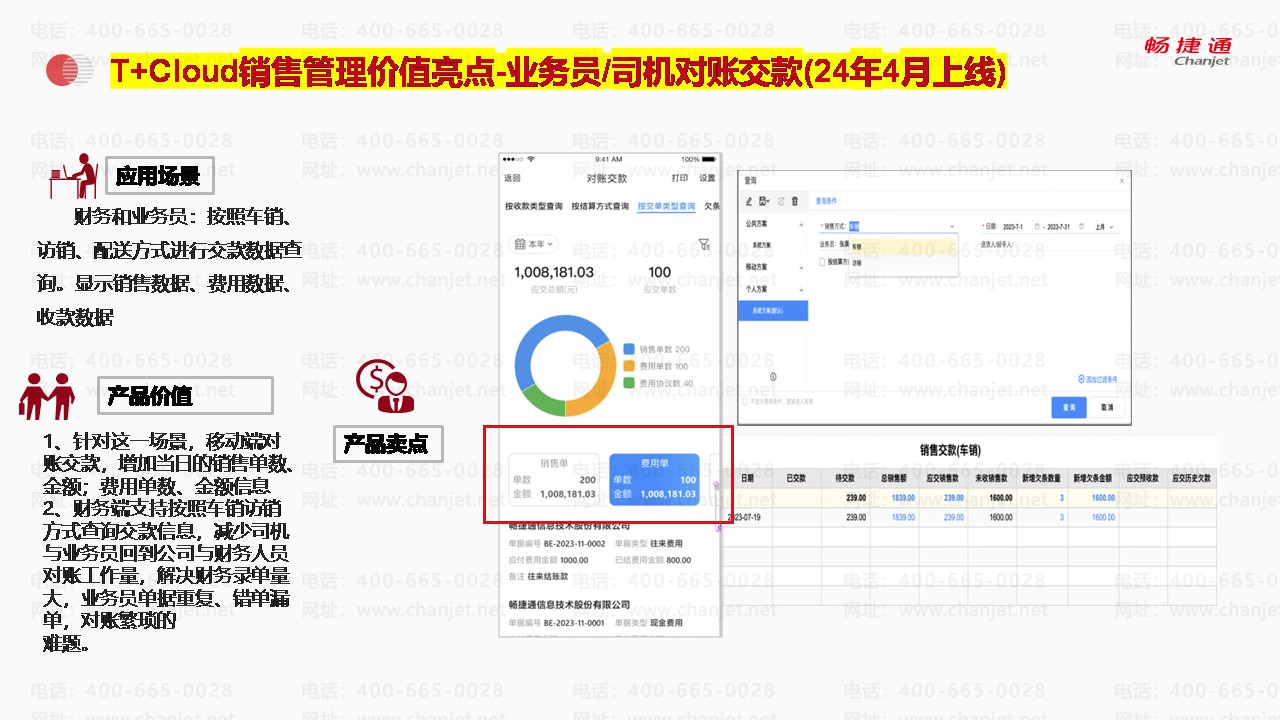Click the 添加过滤条件 link
Viewport: 1280px width, 720px height.
tap(1100, 380)
